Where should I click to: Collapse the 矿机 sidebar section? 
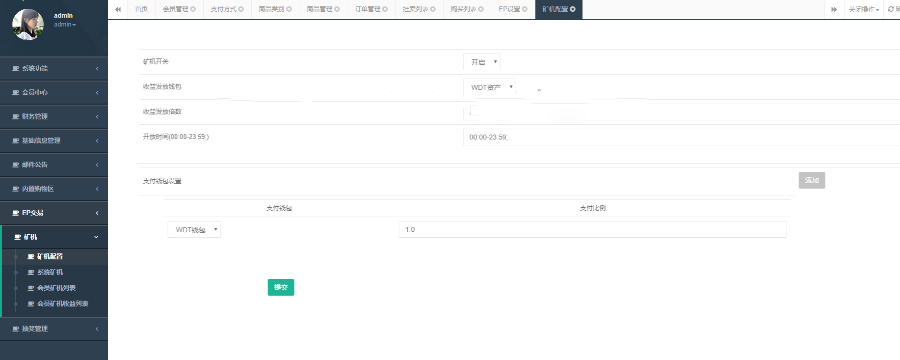pos(54,237)
